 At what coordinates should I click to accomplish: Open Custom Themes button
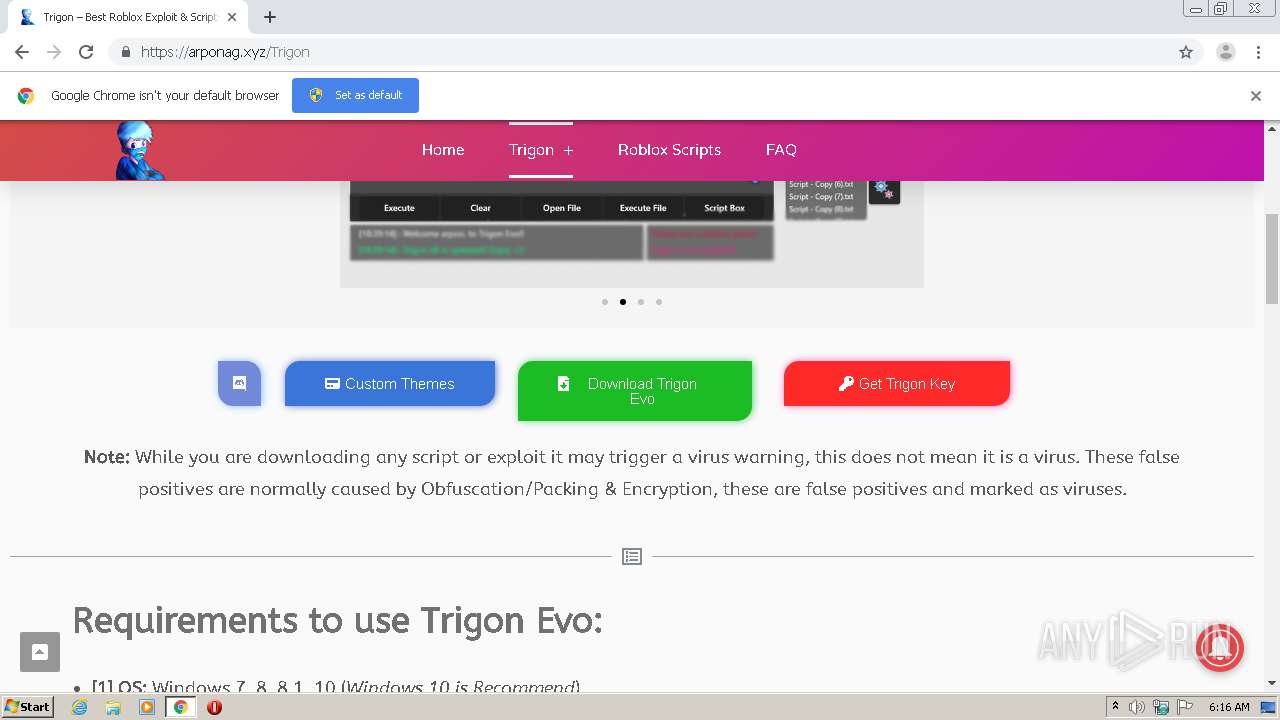[390, 383]
